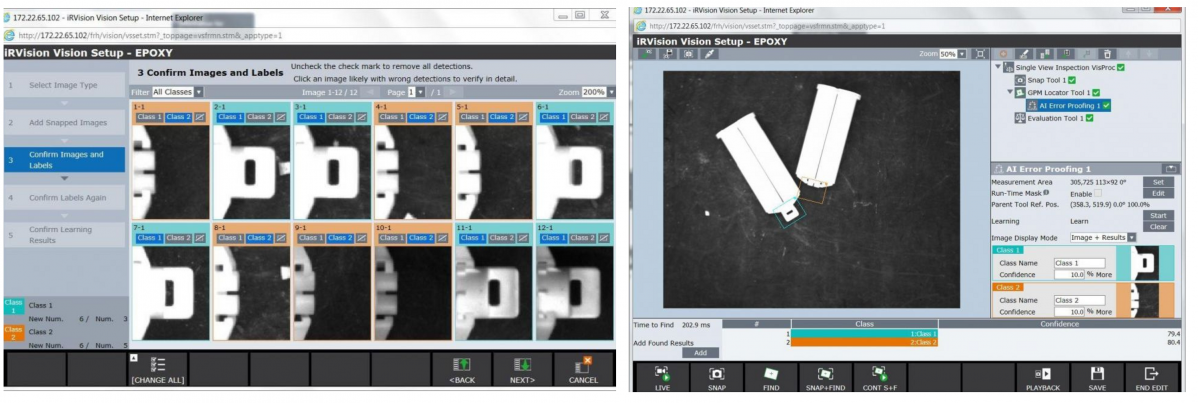Viewport: 1198px width, 403px height.
Task: Collapse GPM Locator Tool 1 tree node
Action: pyautogui.click(x=1009, y=93)
